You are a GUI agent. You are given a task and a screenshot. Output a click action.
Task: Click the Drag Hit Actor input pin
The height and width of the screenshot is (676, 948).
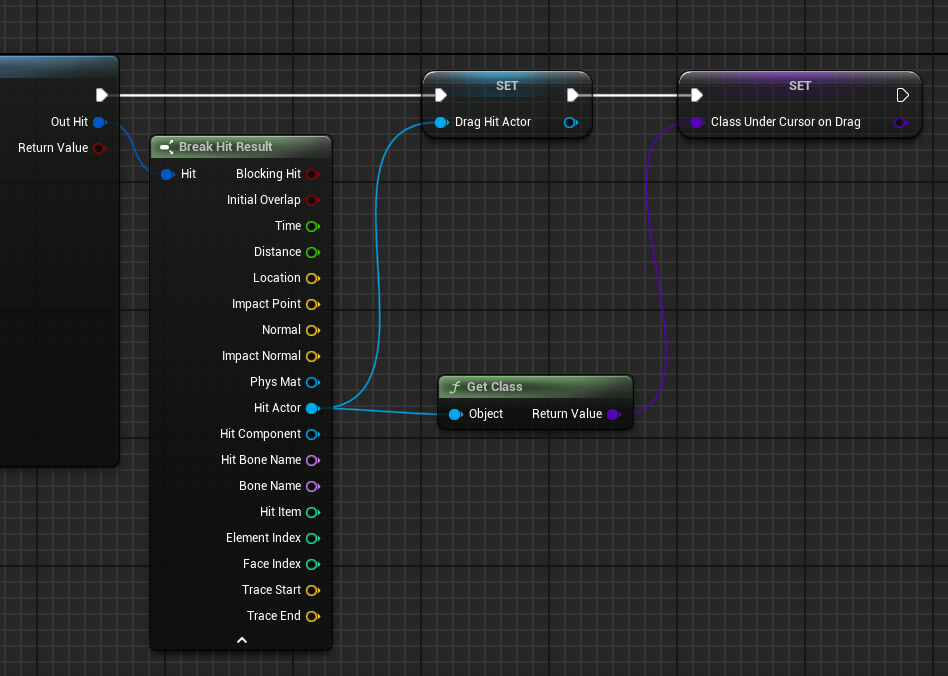pyautogui.click(x=441, y=122)
